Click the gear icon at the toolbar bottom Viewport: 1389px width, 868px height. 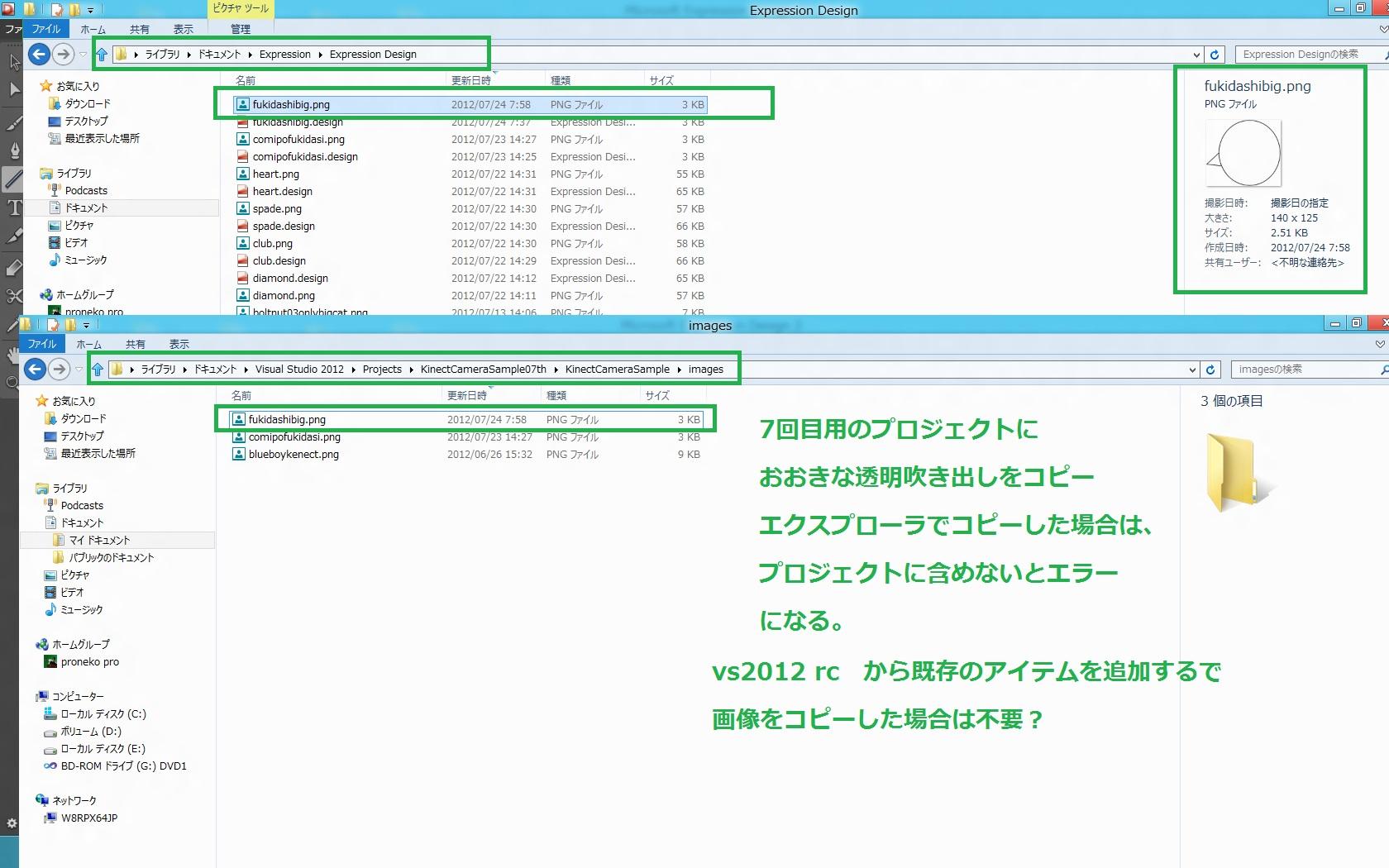pos(12,823)
